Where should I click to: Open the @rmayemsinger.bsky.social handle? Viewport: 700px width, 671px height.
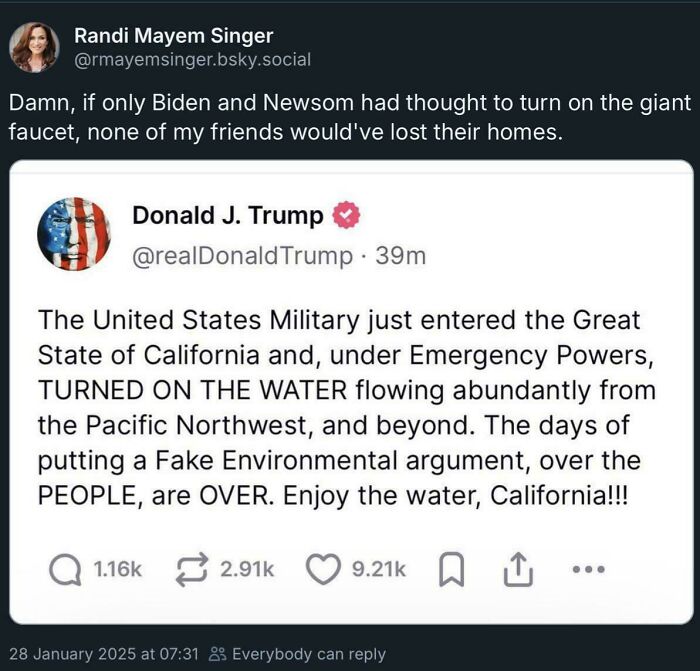click(x=192, y=59)
